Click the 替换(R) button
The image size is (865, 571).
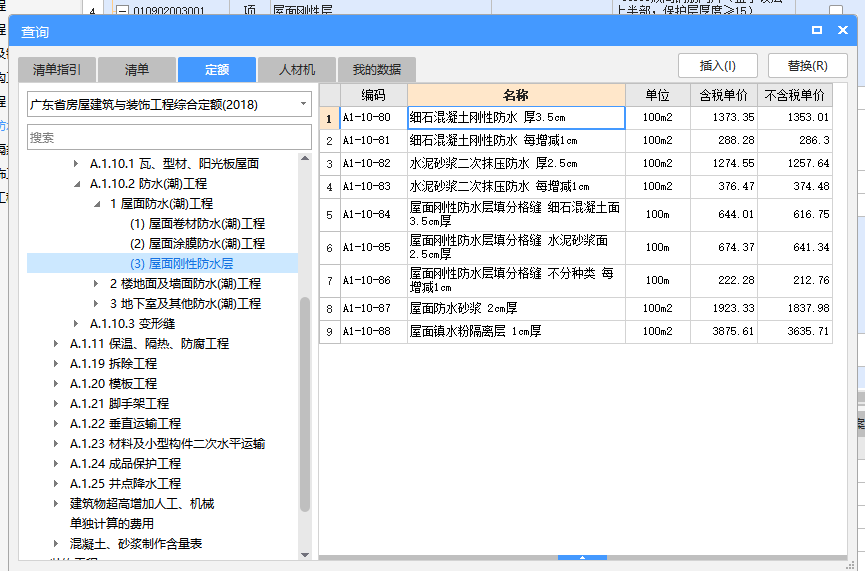click(808, 66)
